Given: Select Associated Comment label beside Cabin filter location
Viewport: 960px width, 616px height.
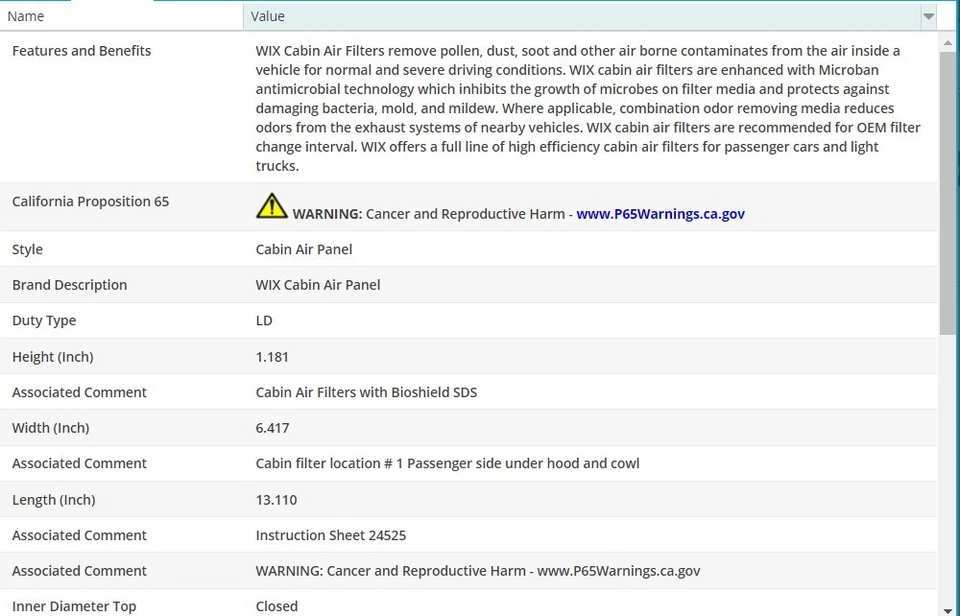Looking at the screenshot, I should (80, 463).
